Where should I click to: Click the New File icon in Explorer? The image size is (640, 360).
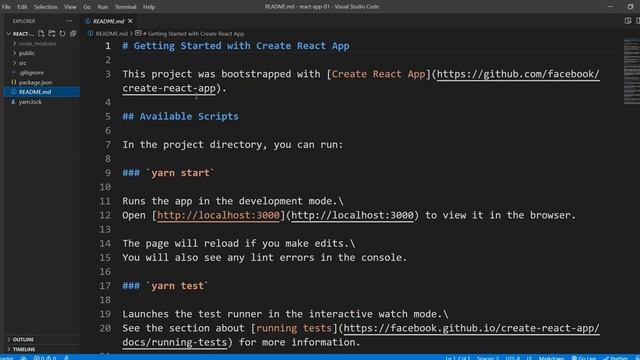point(41,33)
